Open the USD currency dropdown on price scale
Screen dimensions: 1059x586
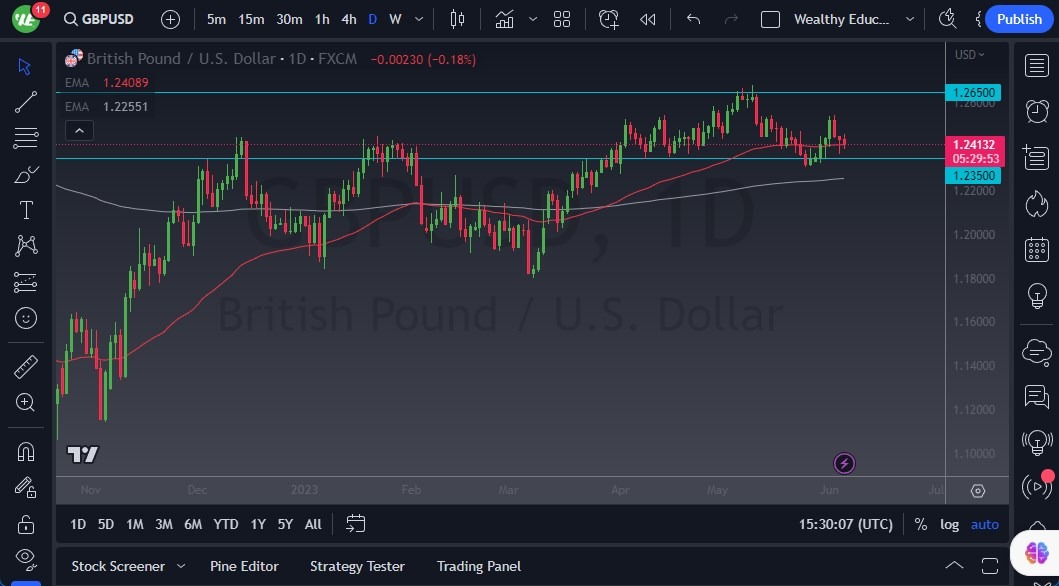tap(967, 55)
